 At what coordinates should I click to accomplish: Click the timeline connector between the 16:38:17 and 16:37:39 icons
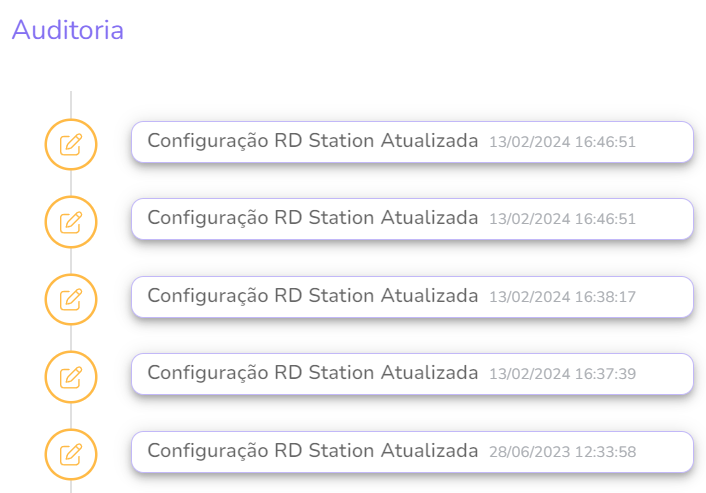[x=71, y=338]
